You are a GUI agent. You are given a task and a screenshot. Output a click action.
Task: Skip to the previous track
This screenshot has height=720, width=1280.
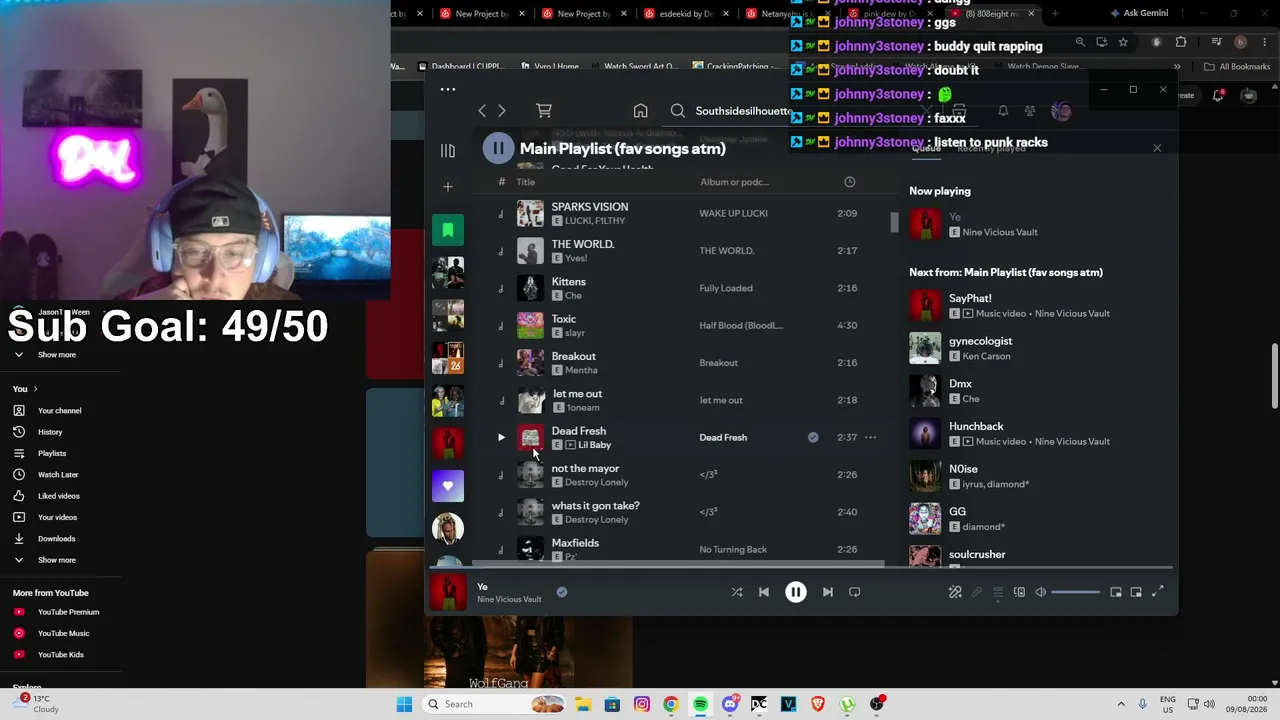tap(764, 592)
